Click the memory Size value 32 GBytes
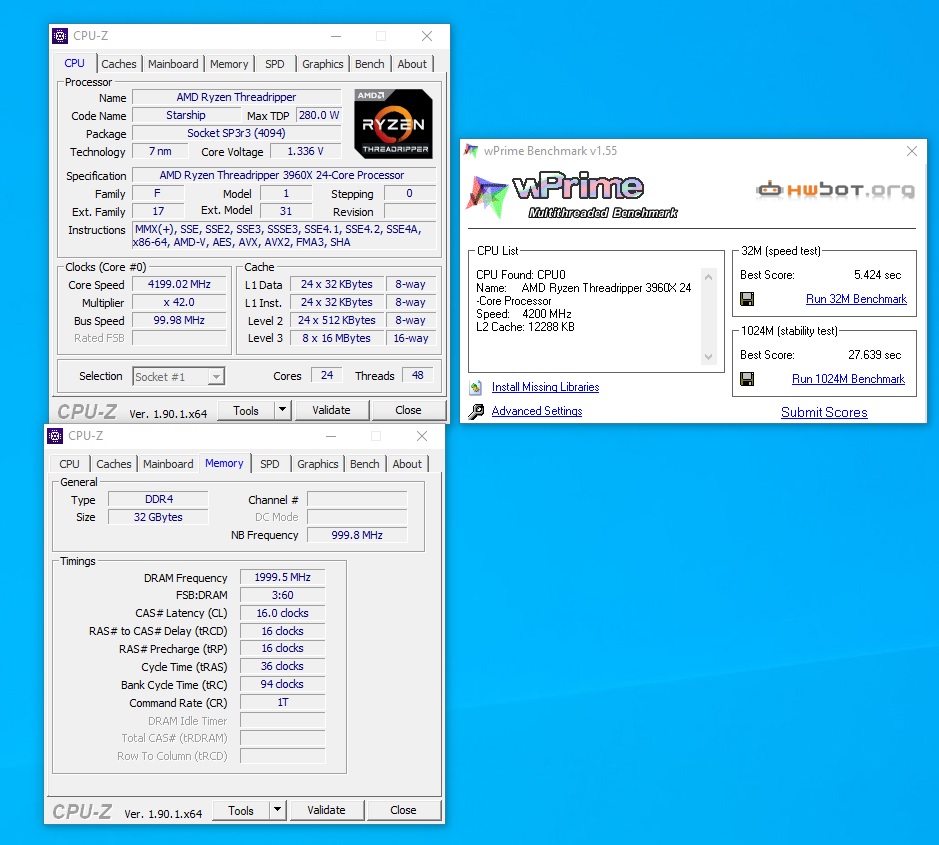 pyautogui.click(x=158, y=517)
